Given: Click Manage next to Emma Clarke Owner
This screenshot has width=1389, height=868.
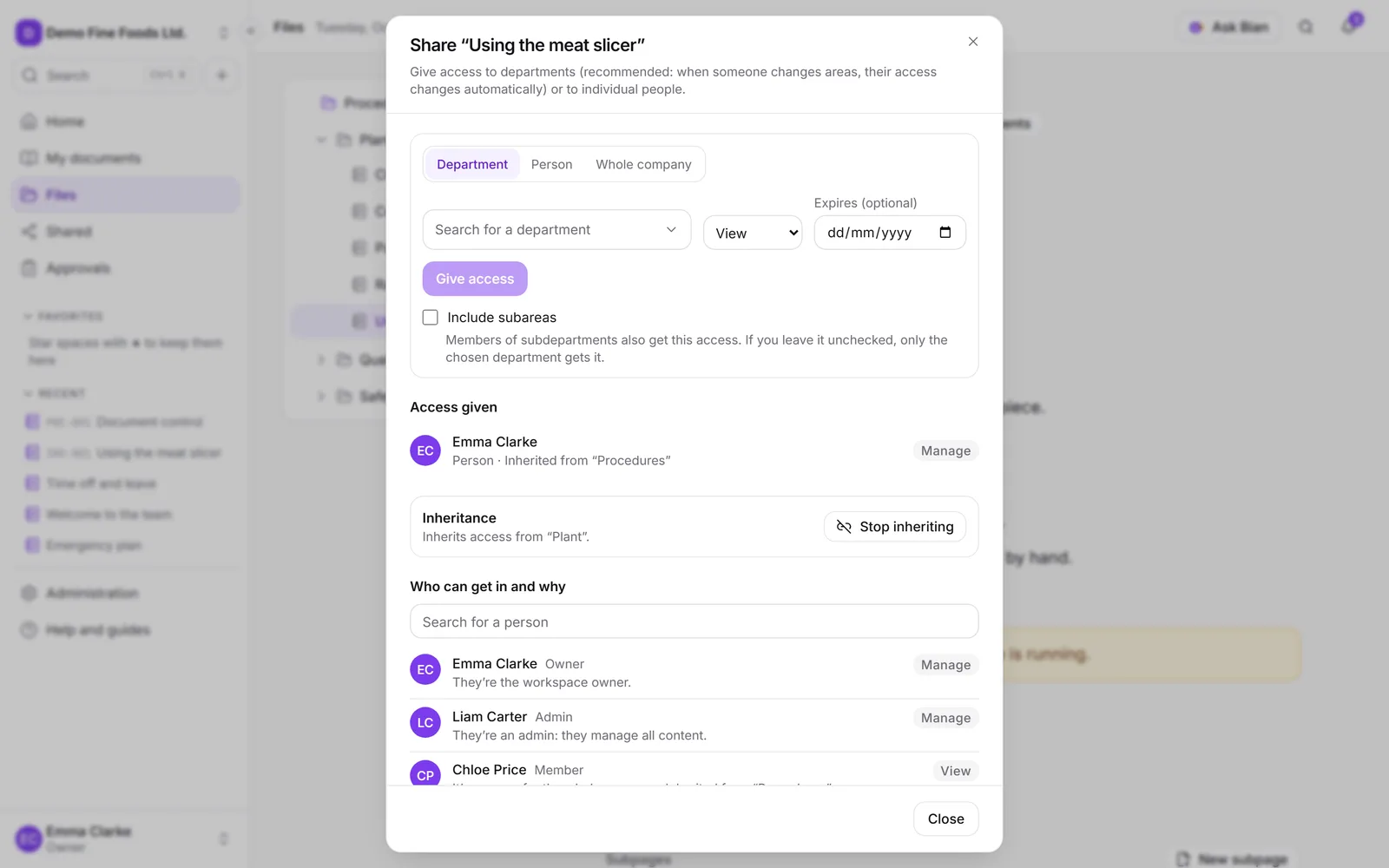Looking at the screenshot, I should (945, 665).
